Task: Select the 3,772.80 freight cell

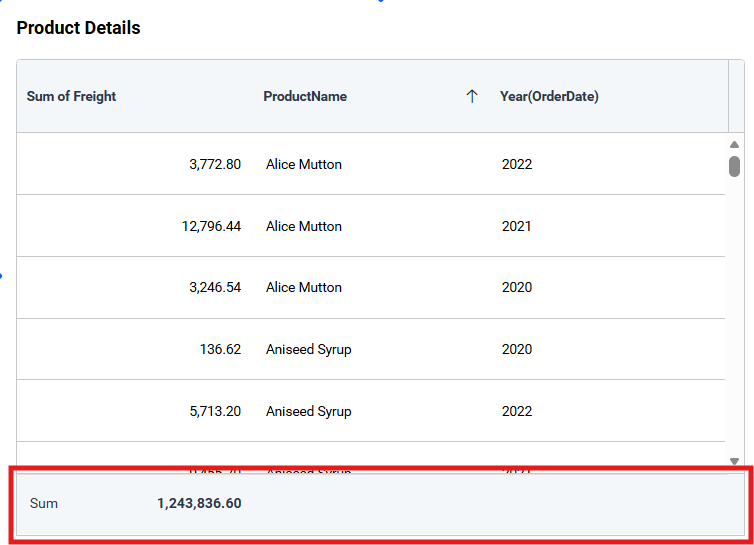Action: 214,164
